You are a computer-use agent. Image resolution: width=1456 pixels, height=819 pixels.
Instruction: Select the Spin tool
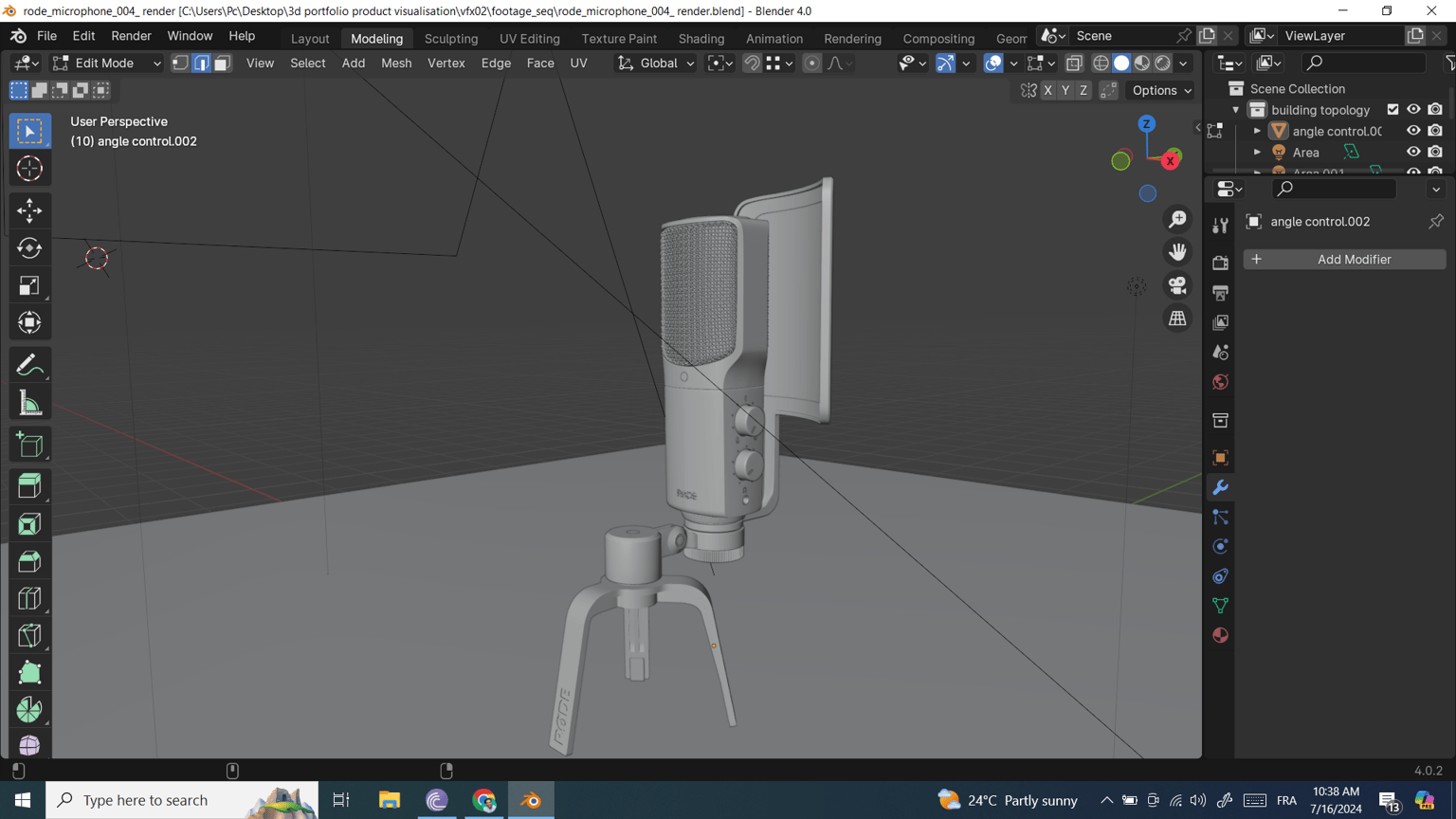coord(29,710)
